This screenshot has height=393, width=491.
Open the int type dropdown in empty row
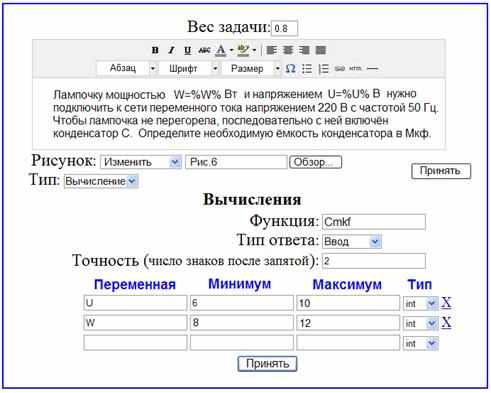click(420, 343)
